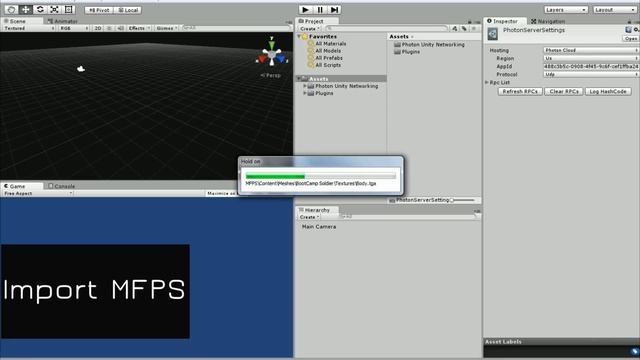This screenshot has width=640, height=360.
Task: Toggle scene lighting button
Action: tap(109, 28)
